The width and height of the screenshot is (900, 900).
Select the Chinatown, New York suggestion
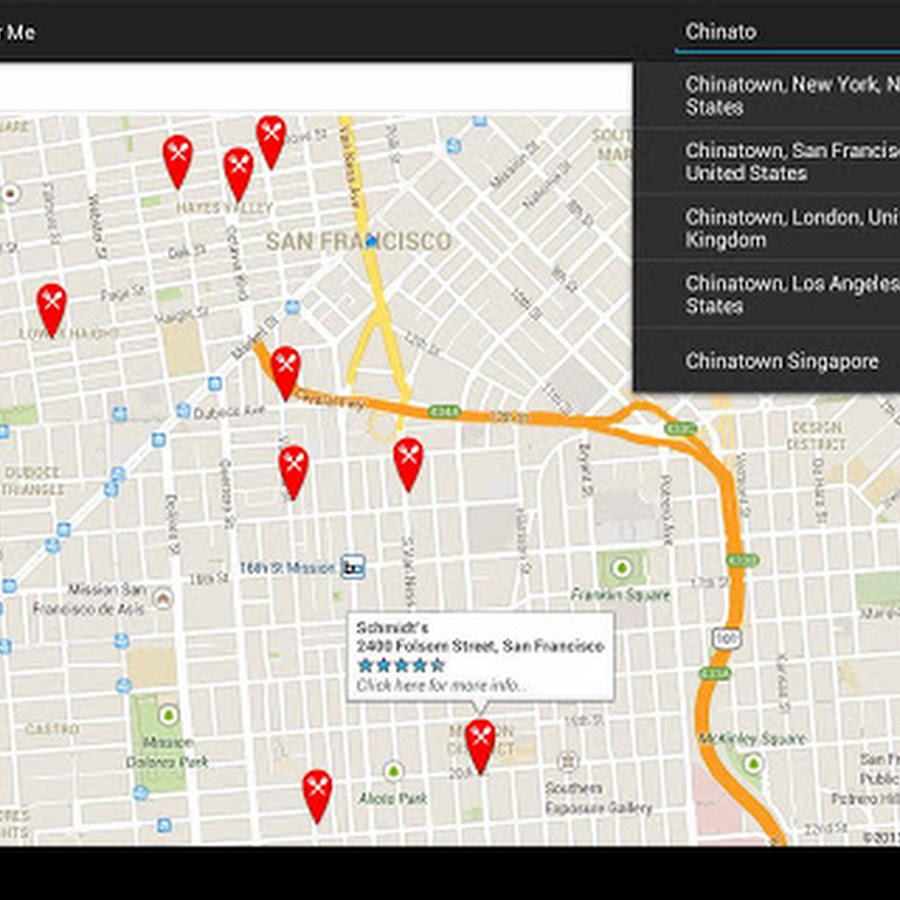[767, 96]
